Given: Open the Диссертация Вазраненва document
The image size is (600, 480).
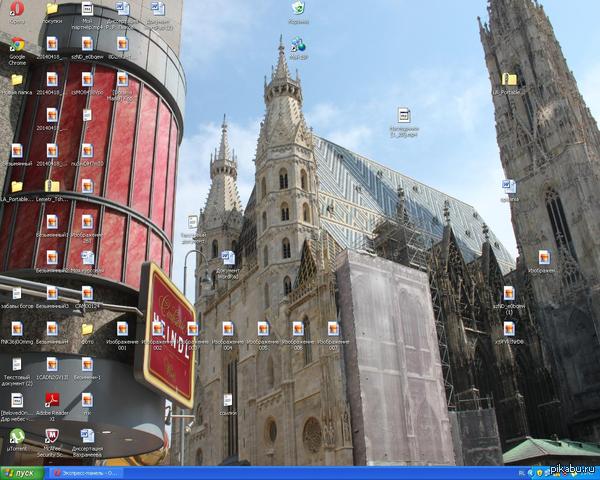Looking at the screenshot, I should [87, 436].
